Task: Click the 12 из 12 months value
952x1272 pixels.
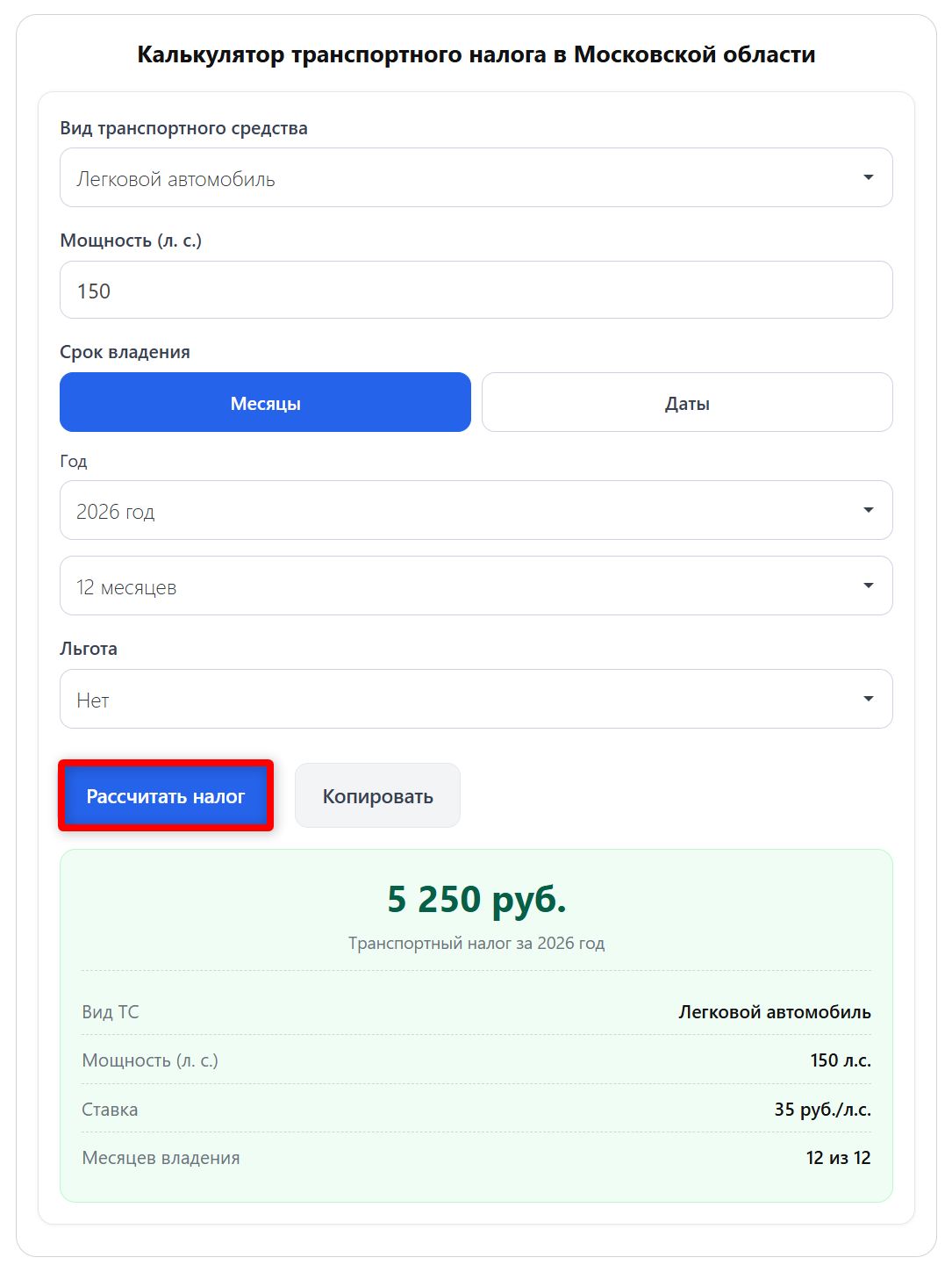Action: tap(838, 1158)
